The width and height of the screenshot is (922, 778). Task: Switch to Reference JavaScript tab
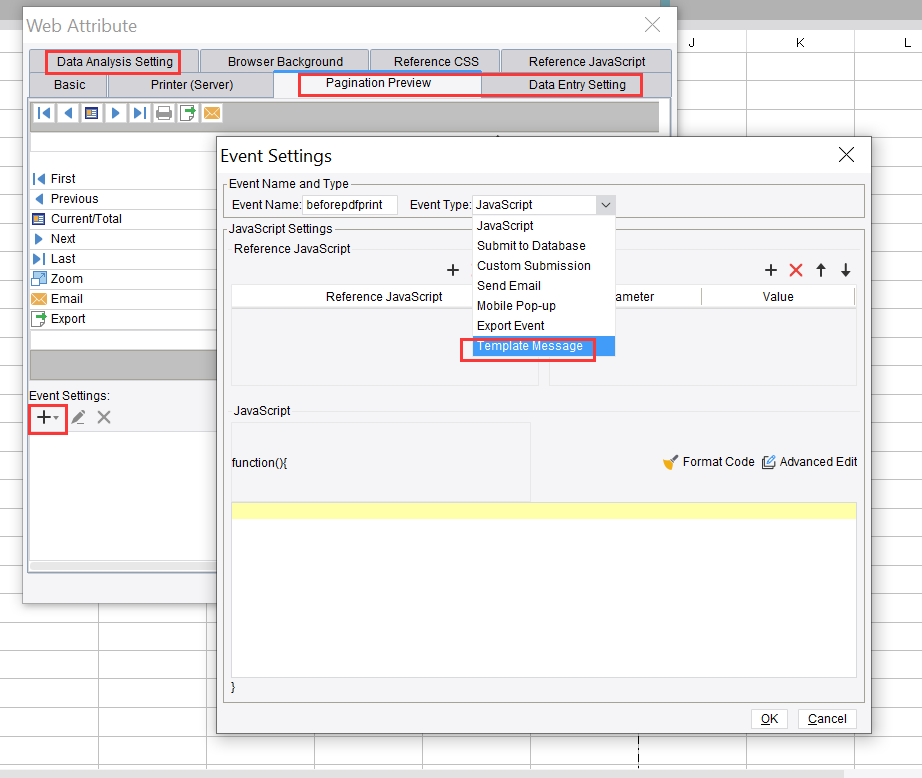[x=587, y=62]
